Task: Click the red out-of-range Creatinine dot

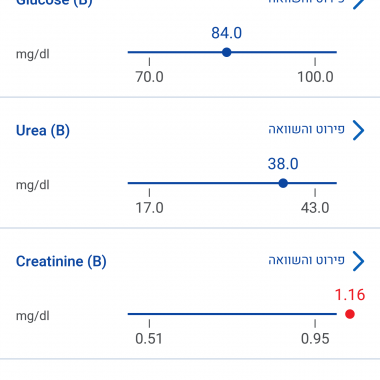Action: [350, 314]
